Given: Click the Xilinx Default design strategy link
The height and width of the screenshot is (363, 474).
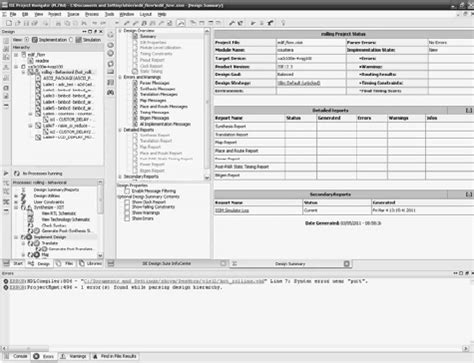Looking at the screenshot, I should (x=299, y=83).
